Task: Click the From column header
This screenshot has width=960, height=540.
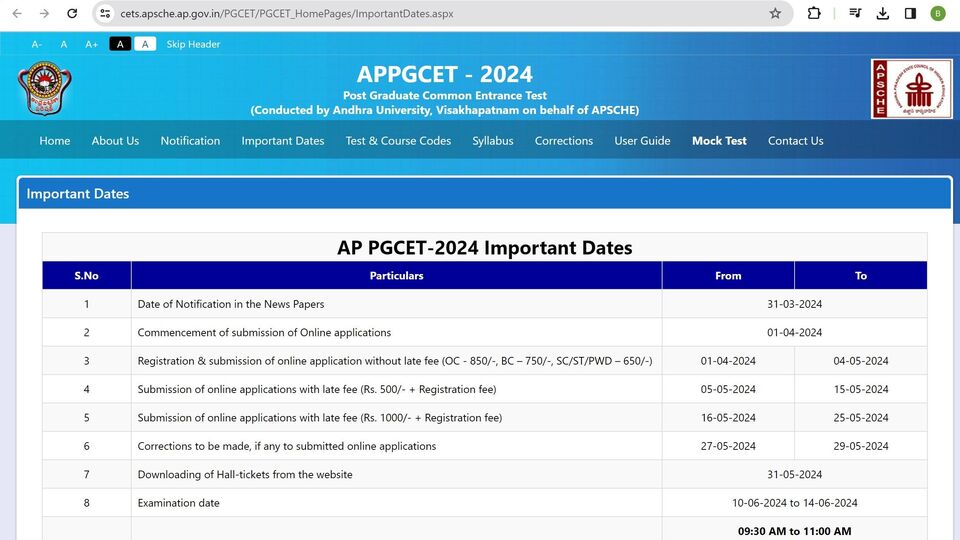Action: coord(728,276)
